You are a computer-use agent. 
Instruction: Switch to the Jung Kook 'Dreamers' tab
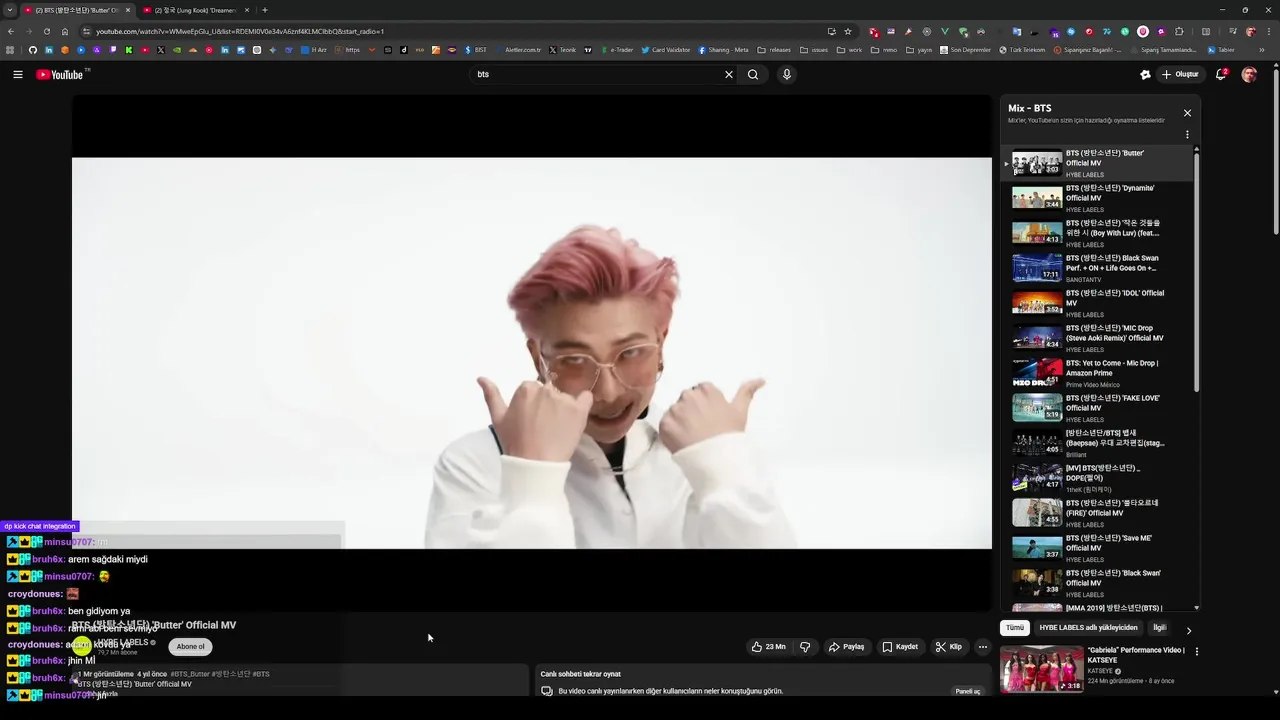[195, 10]
